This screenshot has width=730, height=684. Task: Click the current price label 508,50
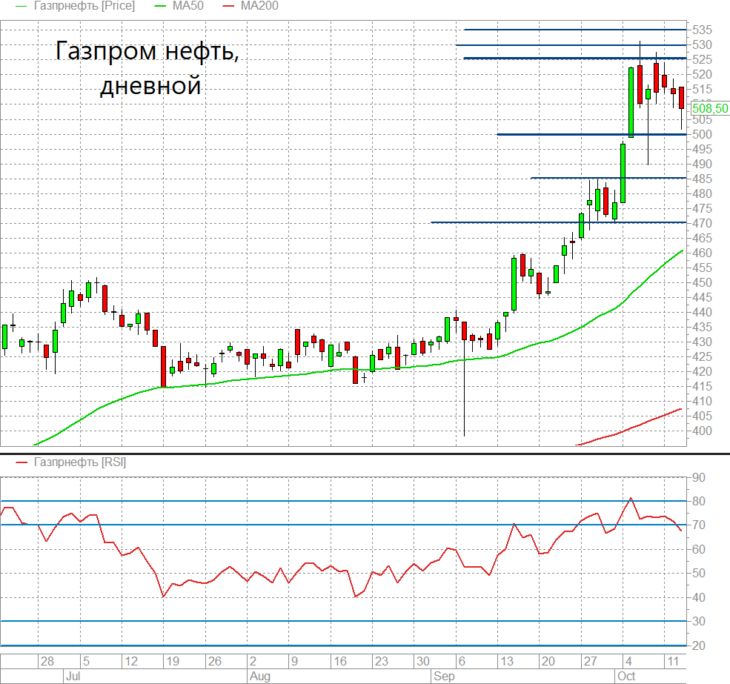[x=710, y=108]
